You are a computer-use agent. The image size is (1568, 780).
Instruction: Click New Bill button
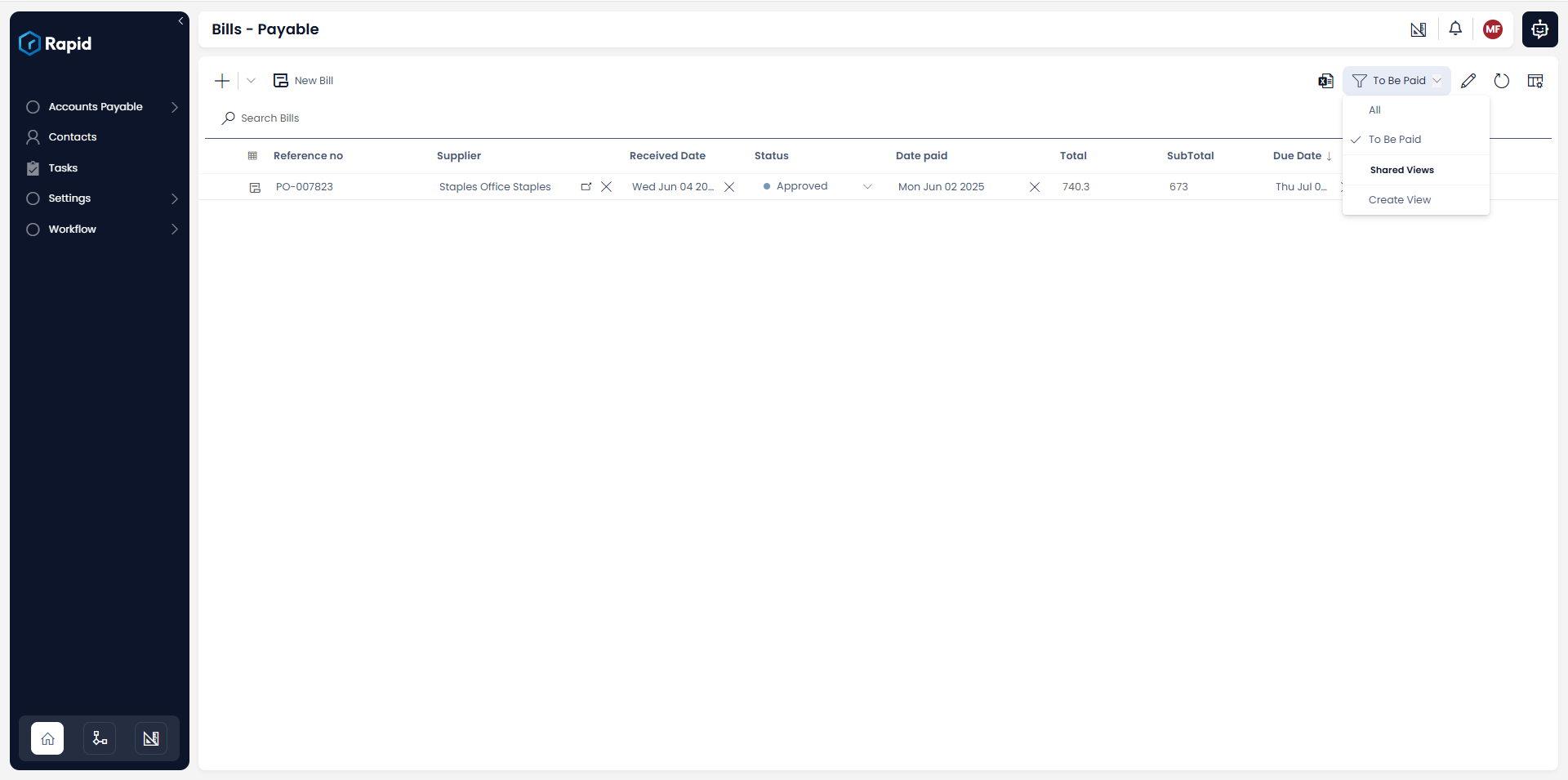304,81
